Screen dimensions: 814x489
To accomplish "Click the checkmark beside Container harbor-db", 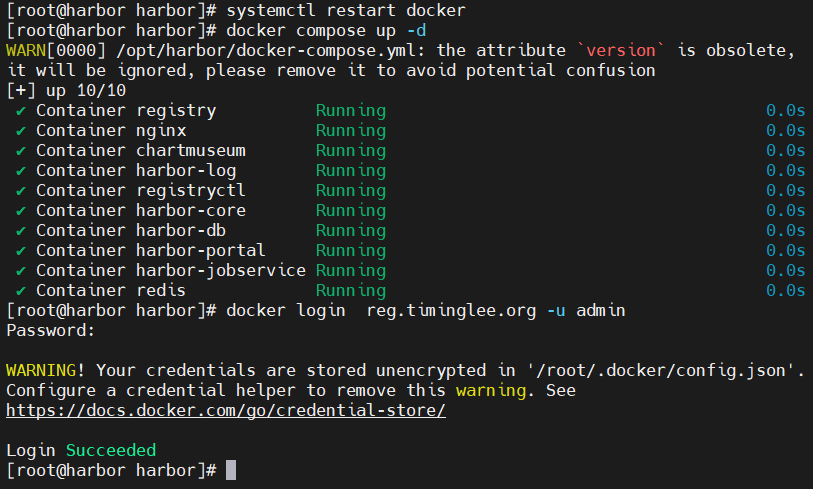I will [21, 231].
